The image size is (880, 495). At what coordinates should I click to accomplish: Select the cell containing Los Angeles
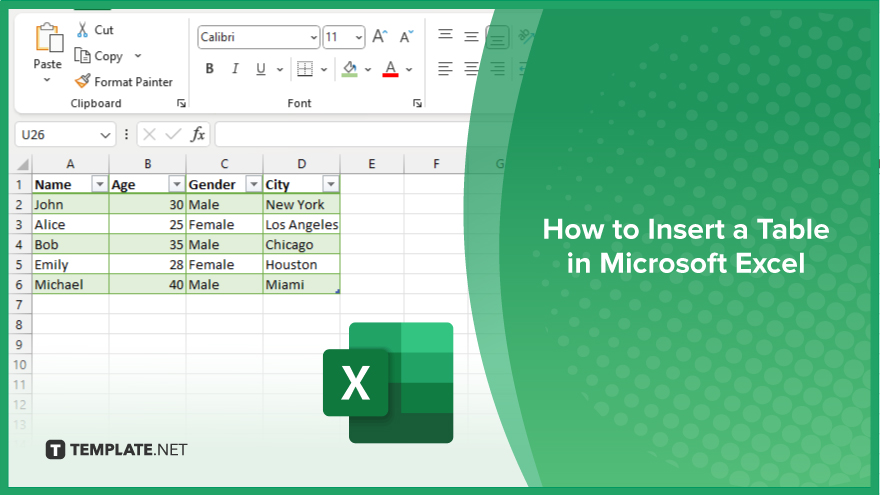tap(301, 224)
